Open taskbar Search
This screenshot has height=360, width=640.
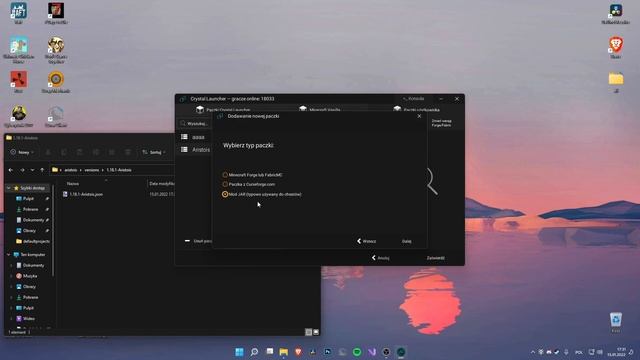pos(254,352)
